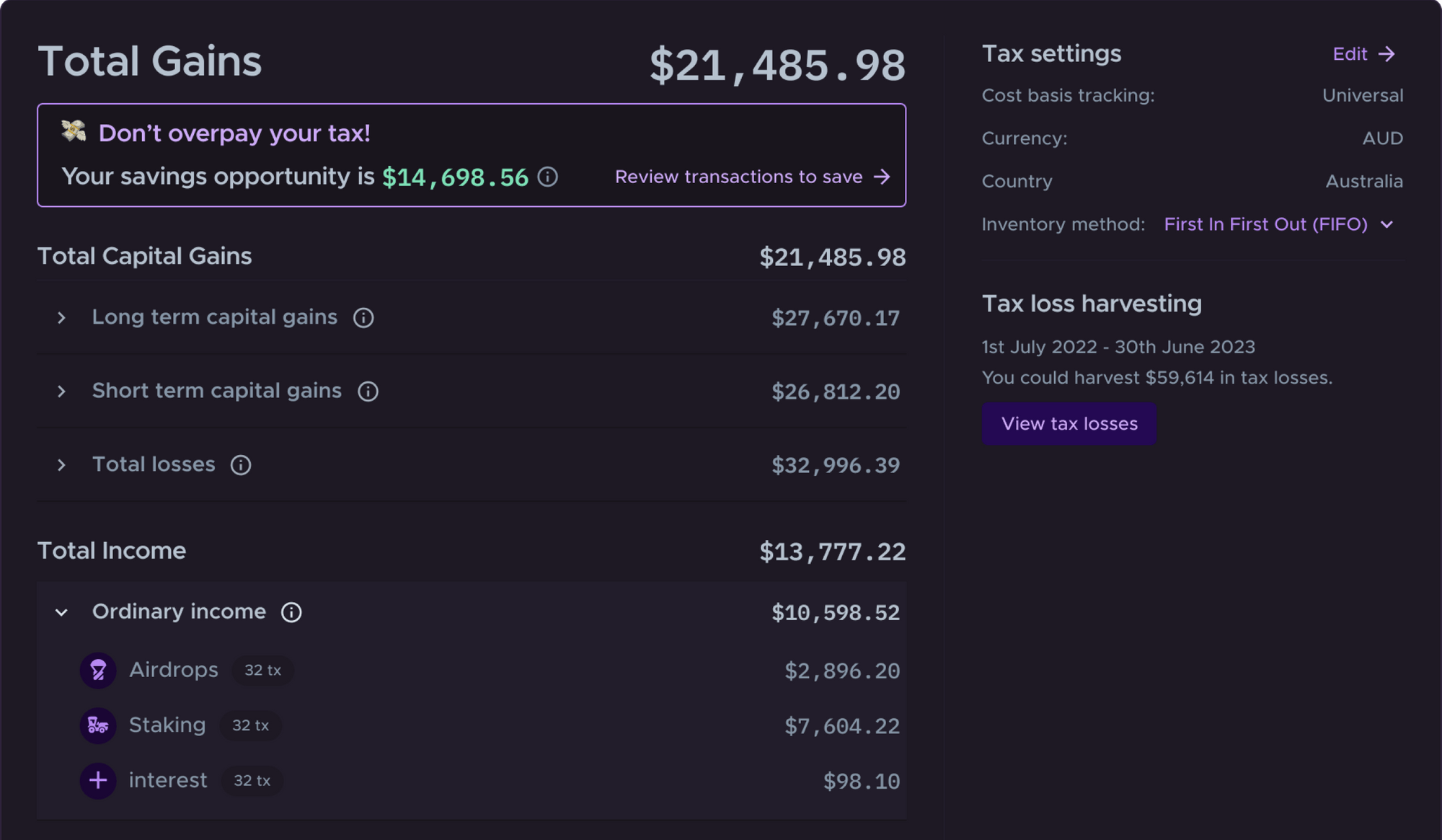Click Airdrops amount $2,896.20
This screenshot has width=1442, height=840.
842,671
